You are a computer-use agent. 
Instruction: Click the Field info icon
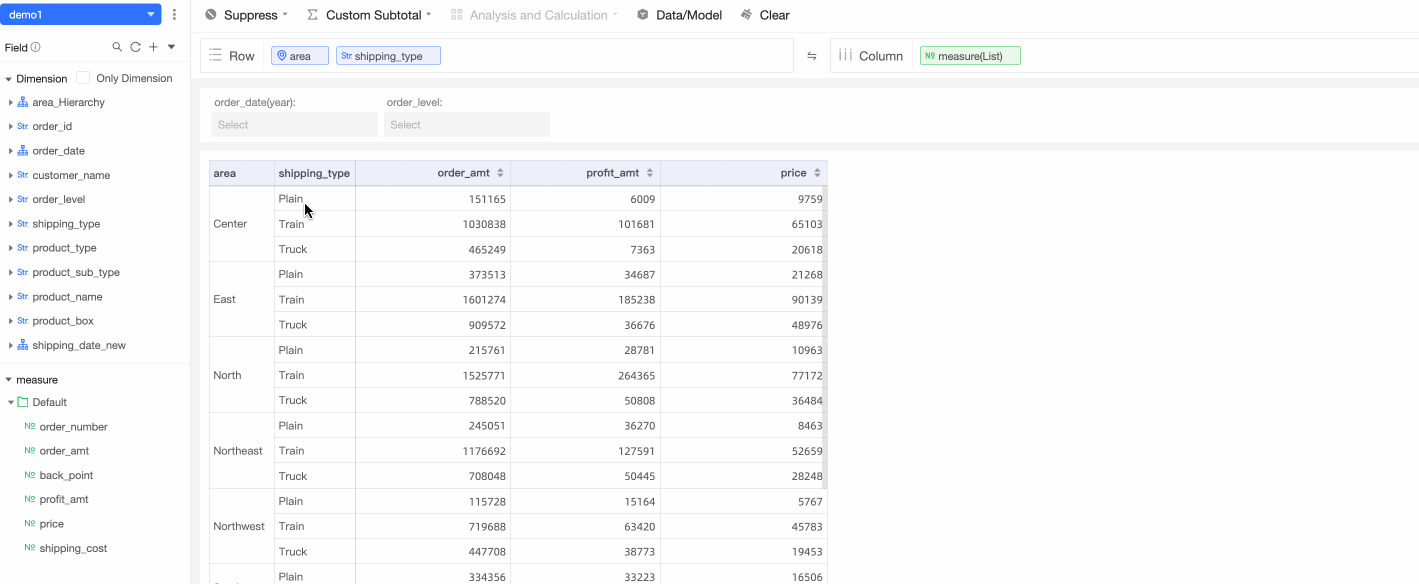click(36, 47)
